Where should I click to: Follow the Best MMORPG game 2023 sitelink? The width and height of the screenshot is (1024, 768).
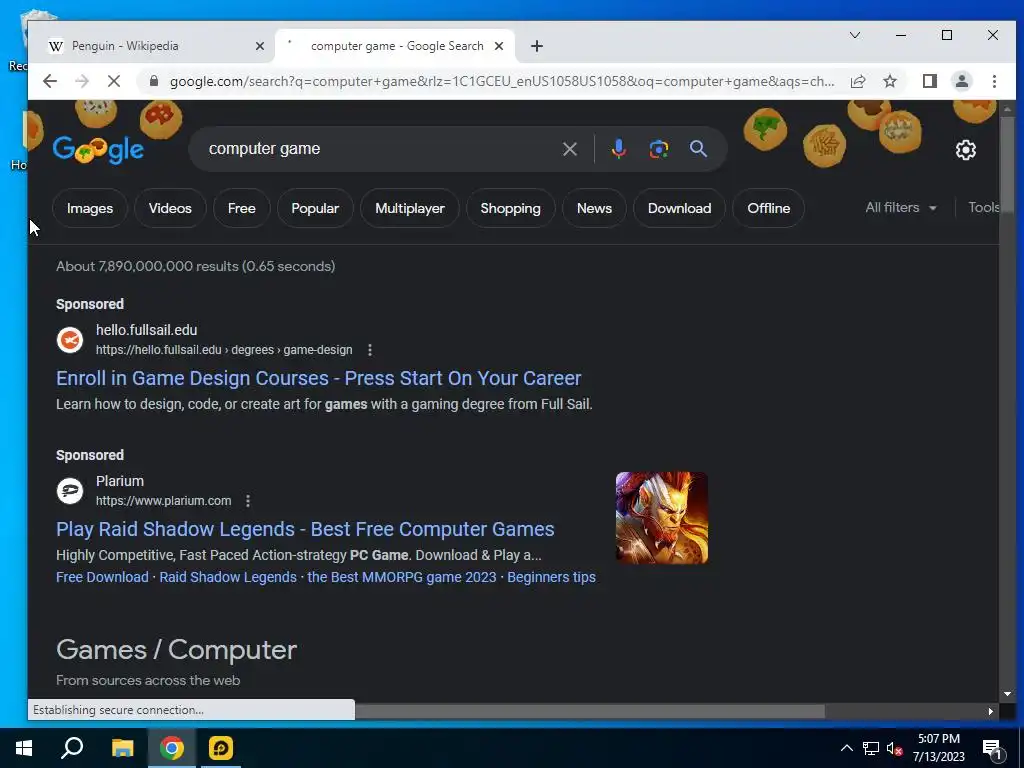coord(402,577)
